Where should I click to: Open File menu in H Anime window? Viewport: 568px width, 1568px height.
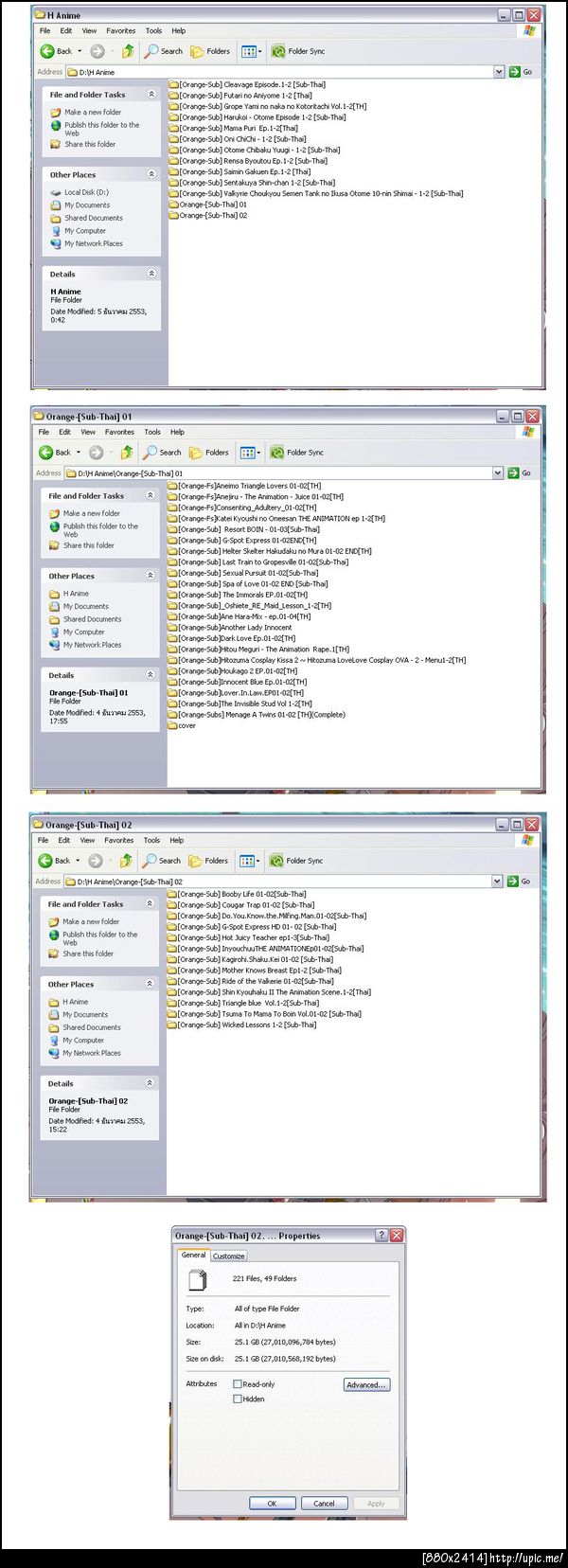click(44, 30)
